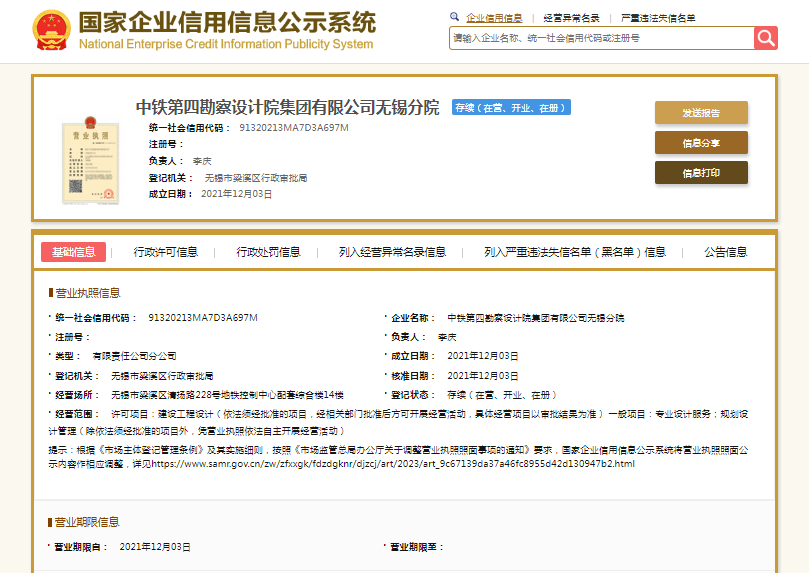Click the red search magnifier button

point(766,38)
